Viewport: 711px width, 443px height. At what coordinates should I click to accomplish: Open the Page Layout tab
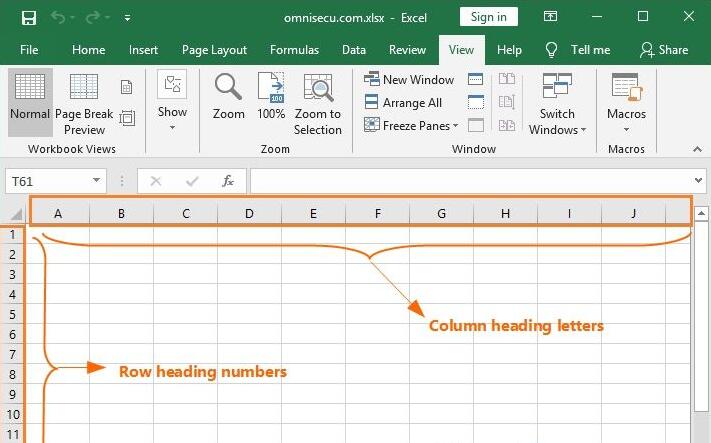tap(214, 49)
